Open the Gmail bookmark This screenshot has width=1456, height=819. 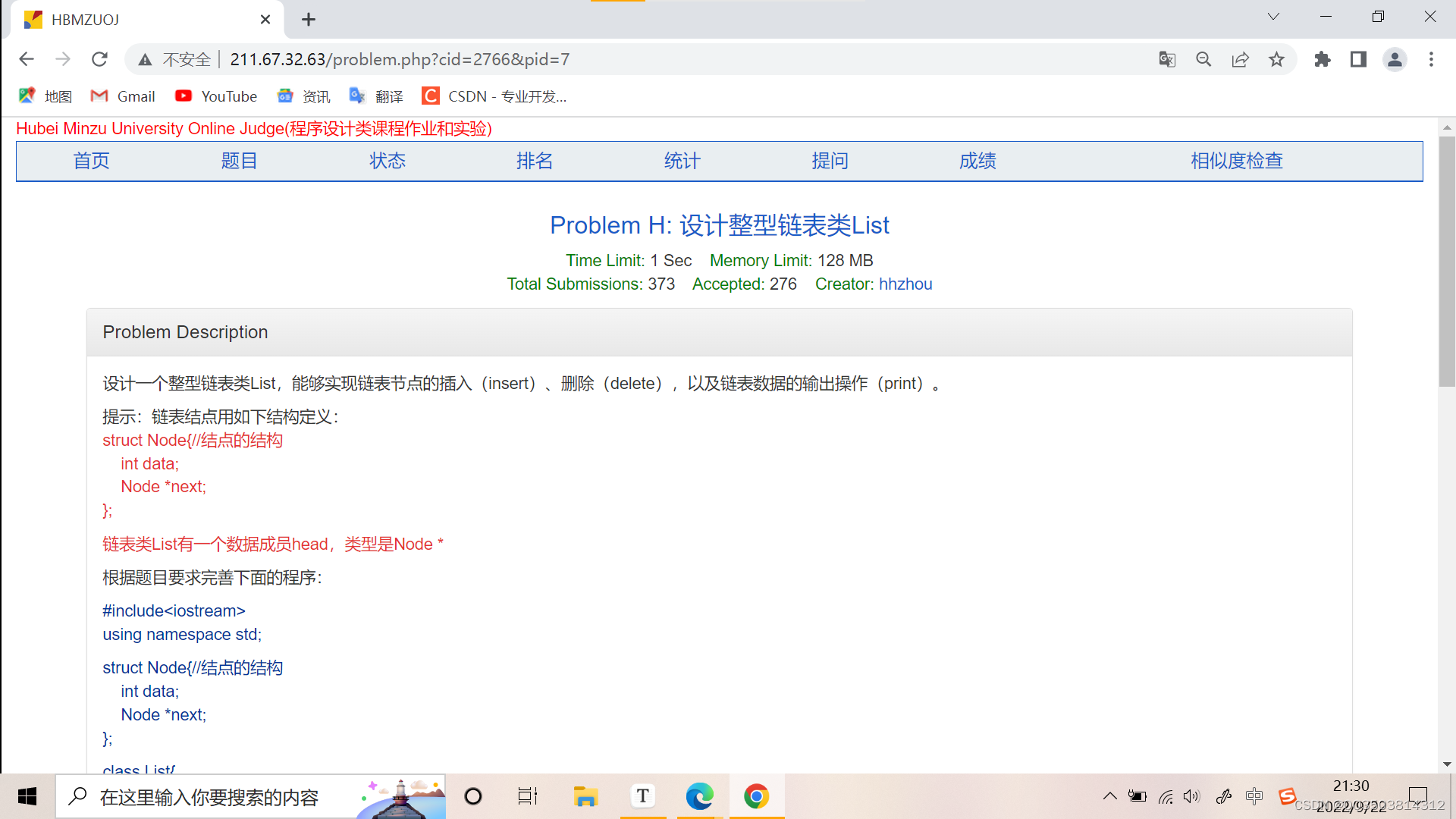123,96
